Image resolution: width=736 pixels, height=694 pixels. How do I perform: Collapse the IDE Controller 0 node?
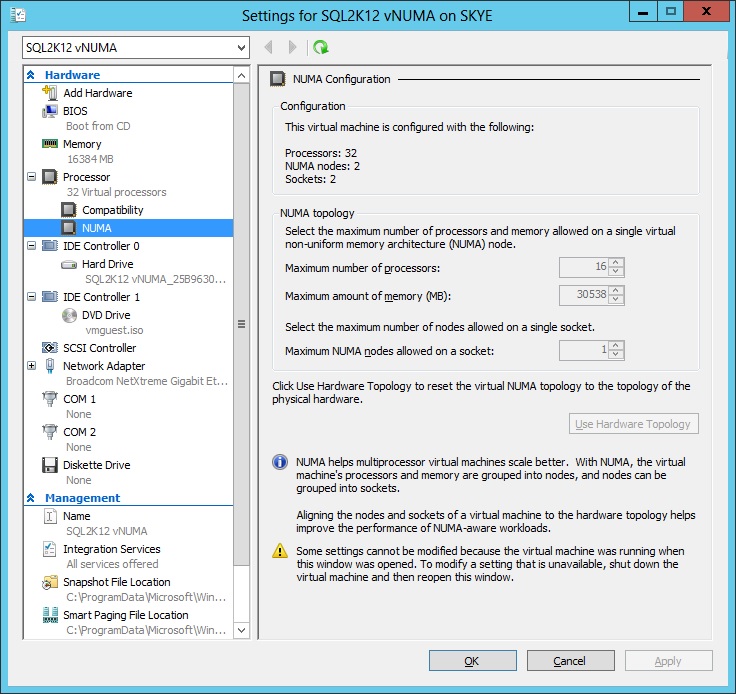coord(31,245)
